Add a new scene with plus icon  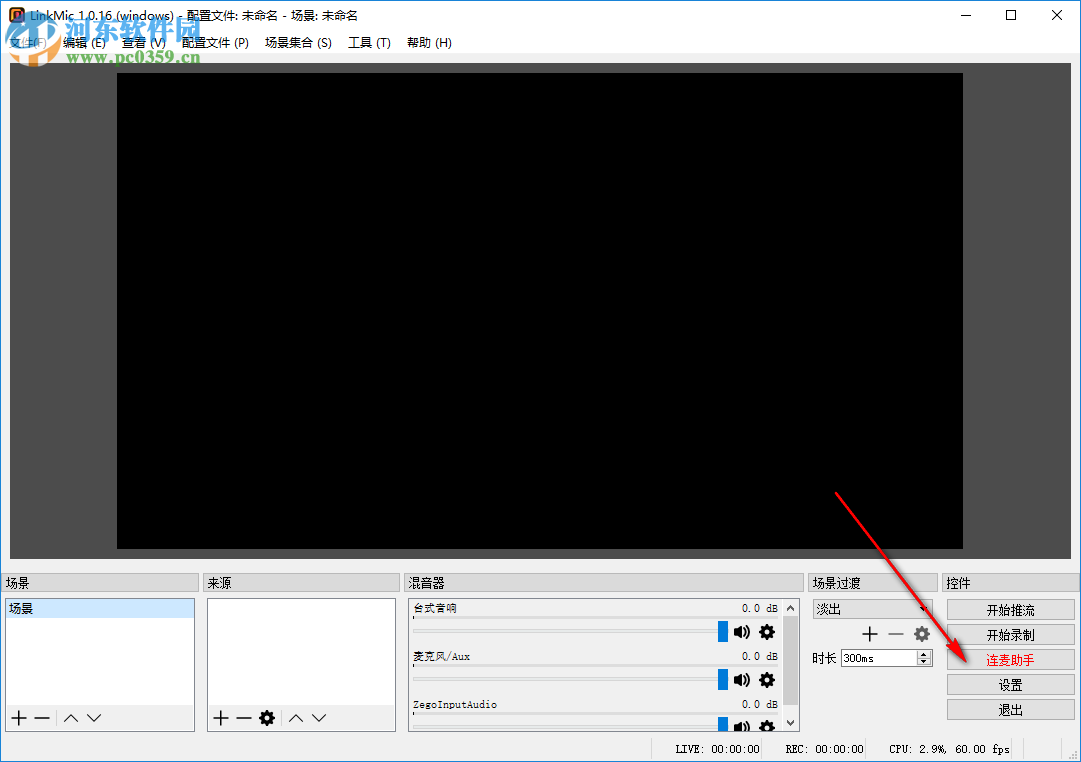19,718
